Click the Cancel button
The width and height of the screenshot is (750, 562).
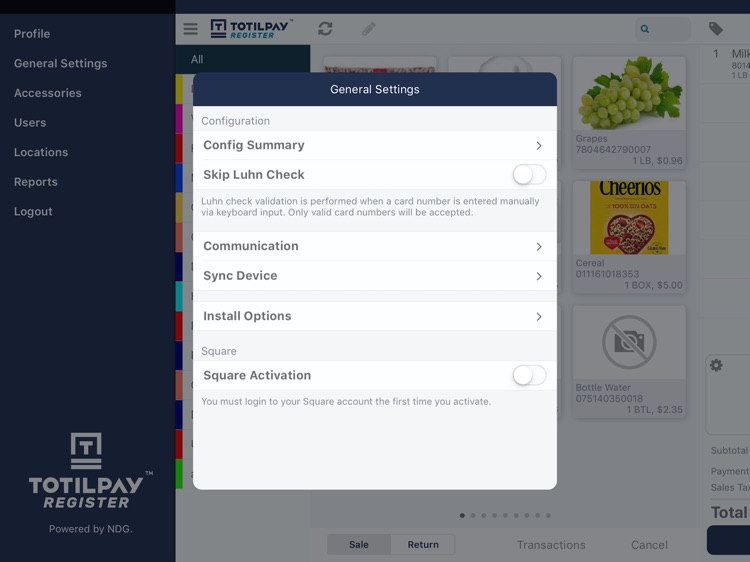[649, 545]
